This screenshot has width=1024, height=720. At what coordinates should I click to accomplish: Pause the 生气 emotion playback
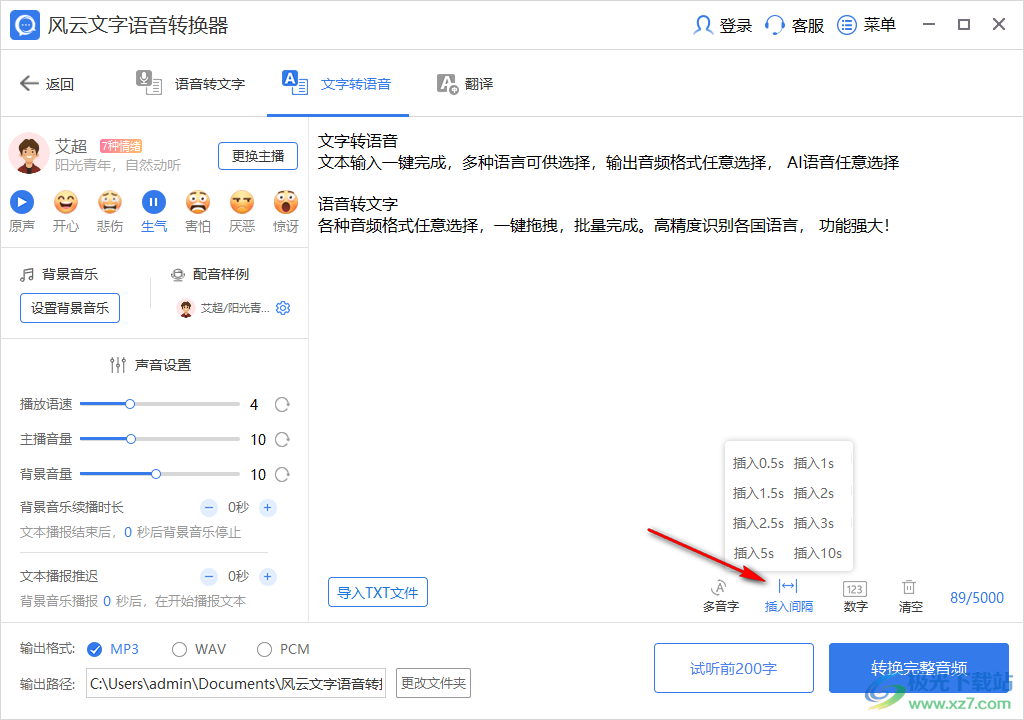154,203
